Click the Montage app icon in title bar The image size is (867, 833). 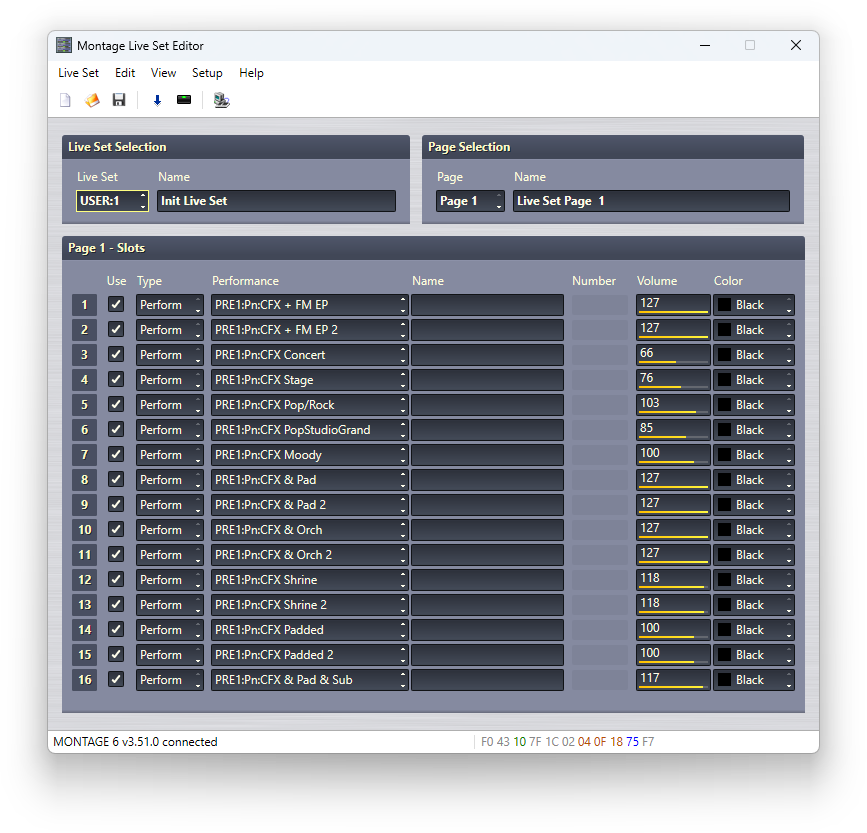coord(64,46)
